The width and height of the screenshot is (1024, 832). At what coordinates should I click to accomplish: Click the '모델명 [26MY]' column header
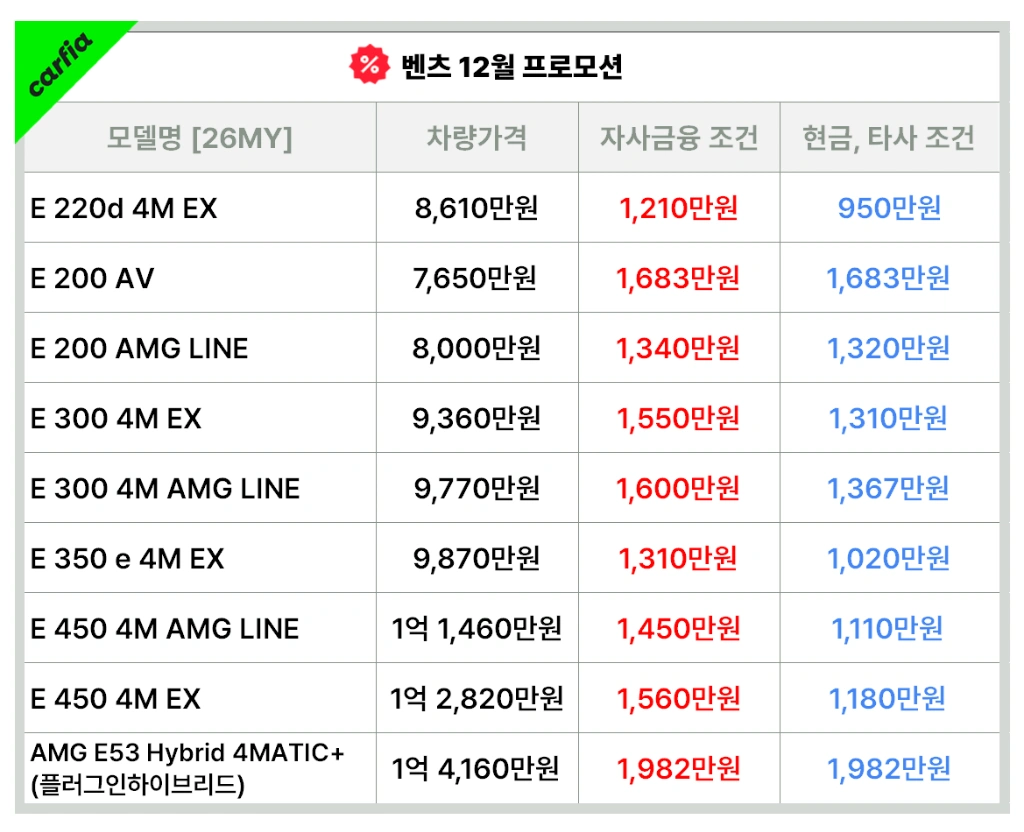pyautogui.click(x=200, y=138)
